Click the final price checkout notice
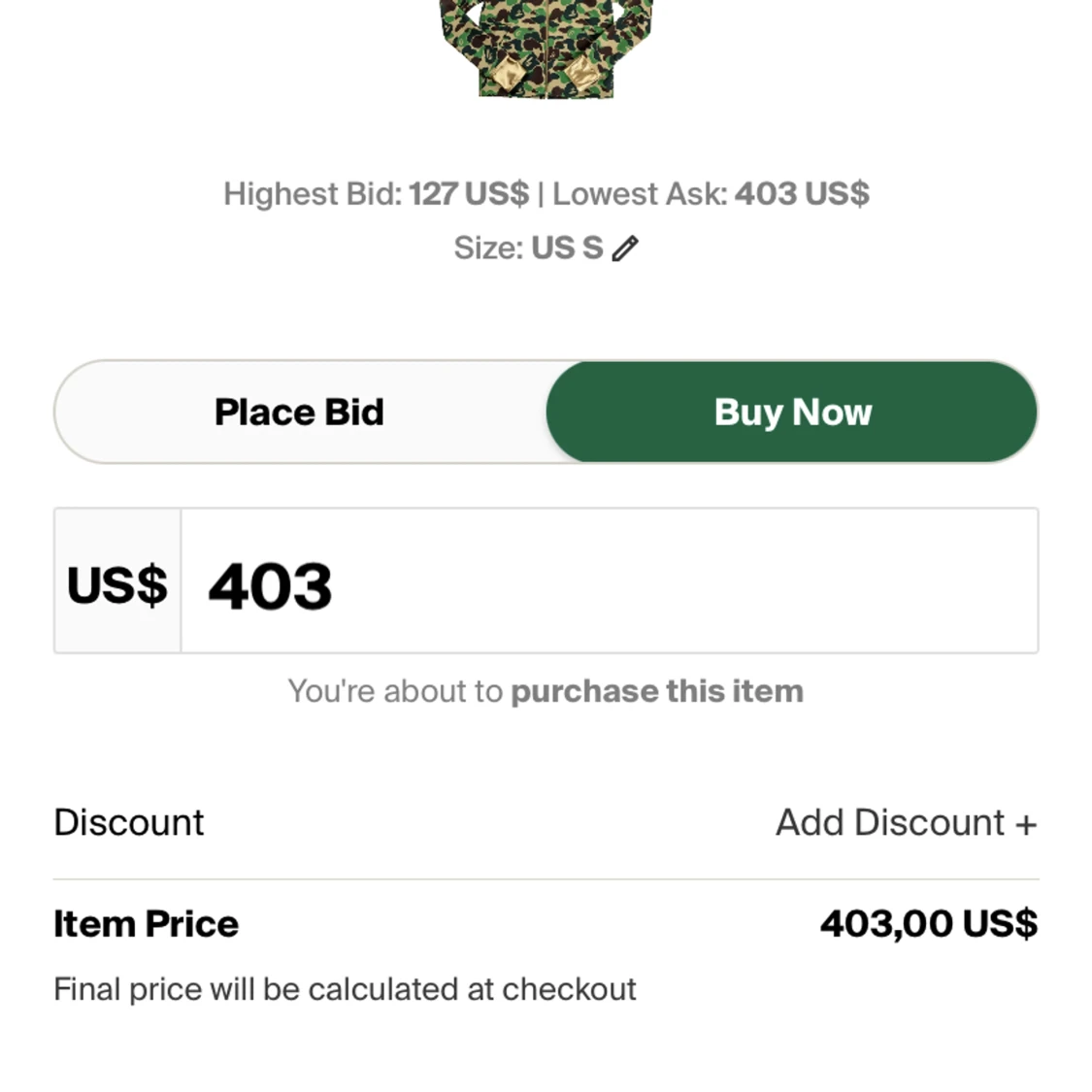This screenshot has height=1092, width=1092. tap(345, 988)
